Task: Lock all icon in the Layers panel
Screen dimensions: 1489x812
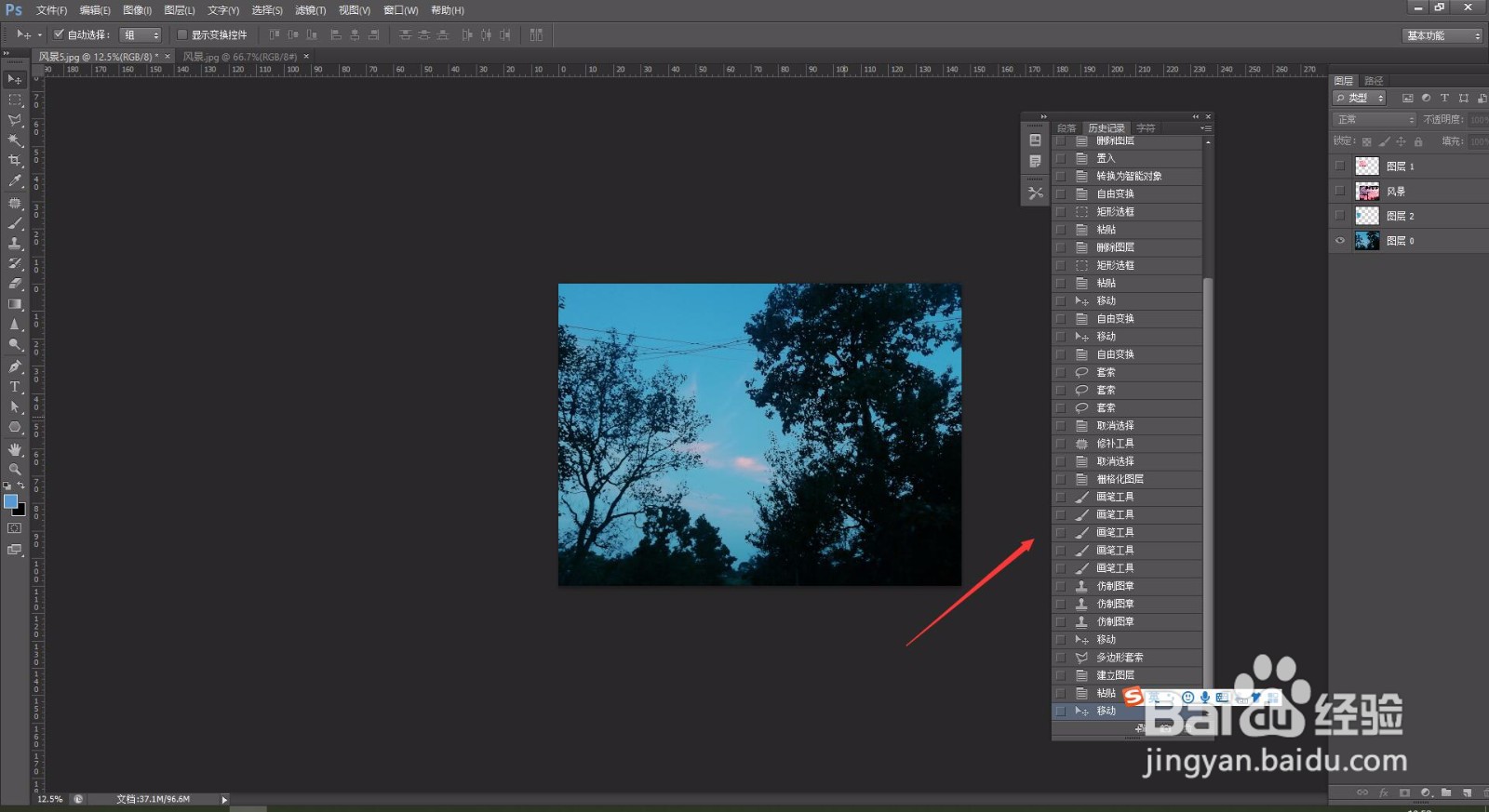Action: [x=1418, y=141]
